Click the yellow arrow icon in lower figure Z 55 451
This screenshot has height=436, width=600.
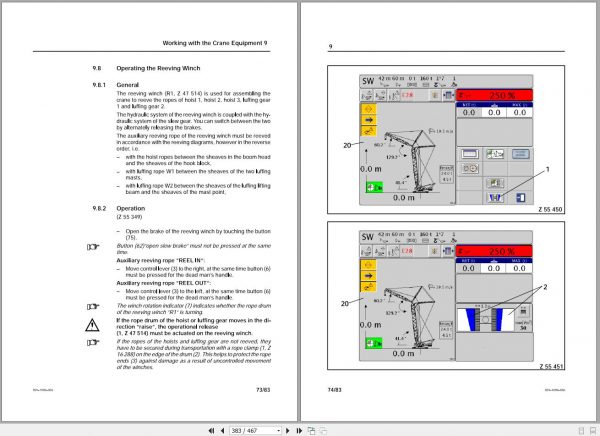368,276
